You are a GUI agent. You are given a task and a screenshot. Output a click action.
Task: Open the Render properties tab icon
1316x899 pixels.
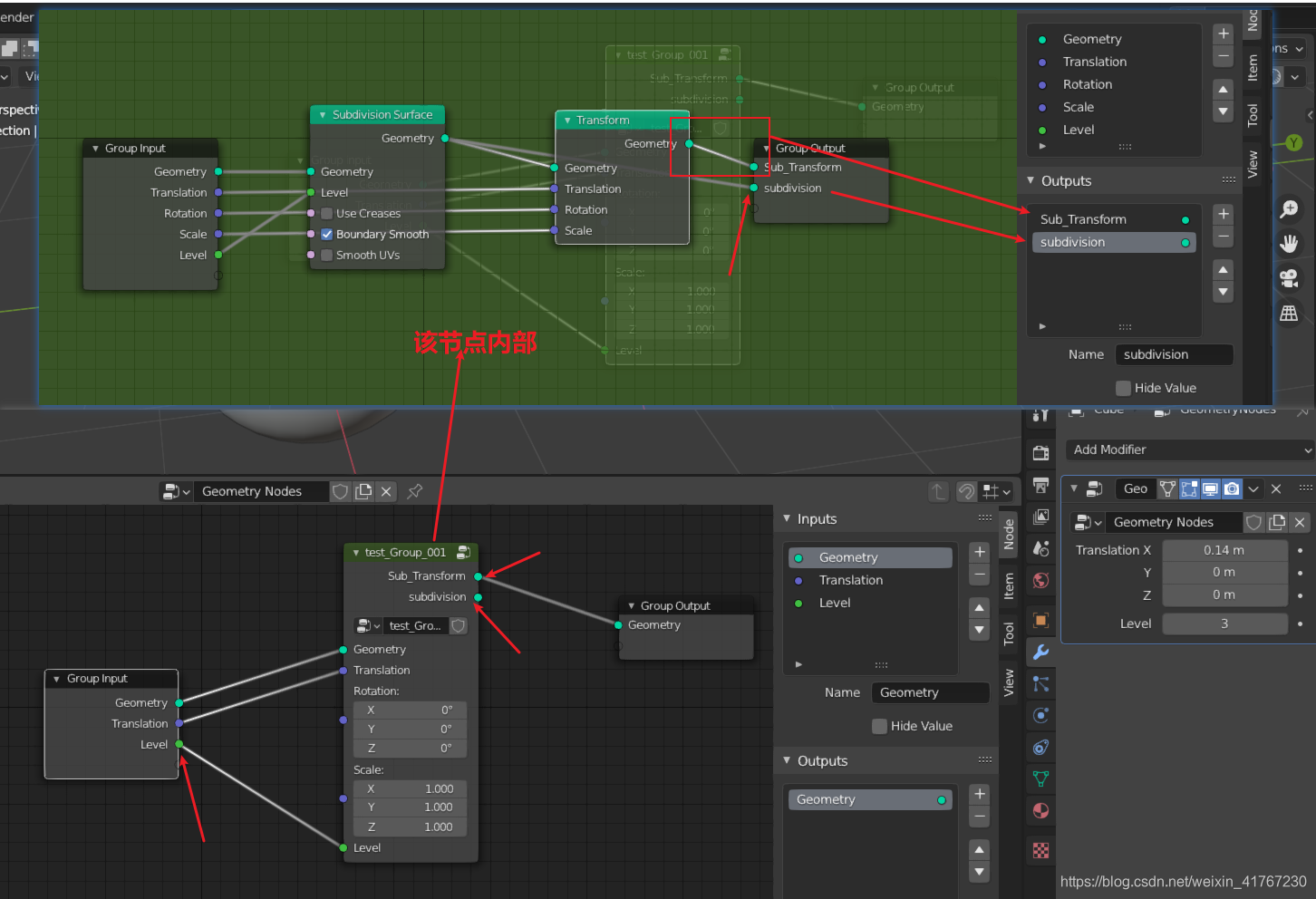[x=1040, y=452]
